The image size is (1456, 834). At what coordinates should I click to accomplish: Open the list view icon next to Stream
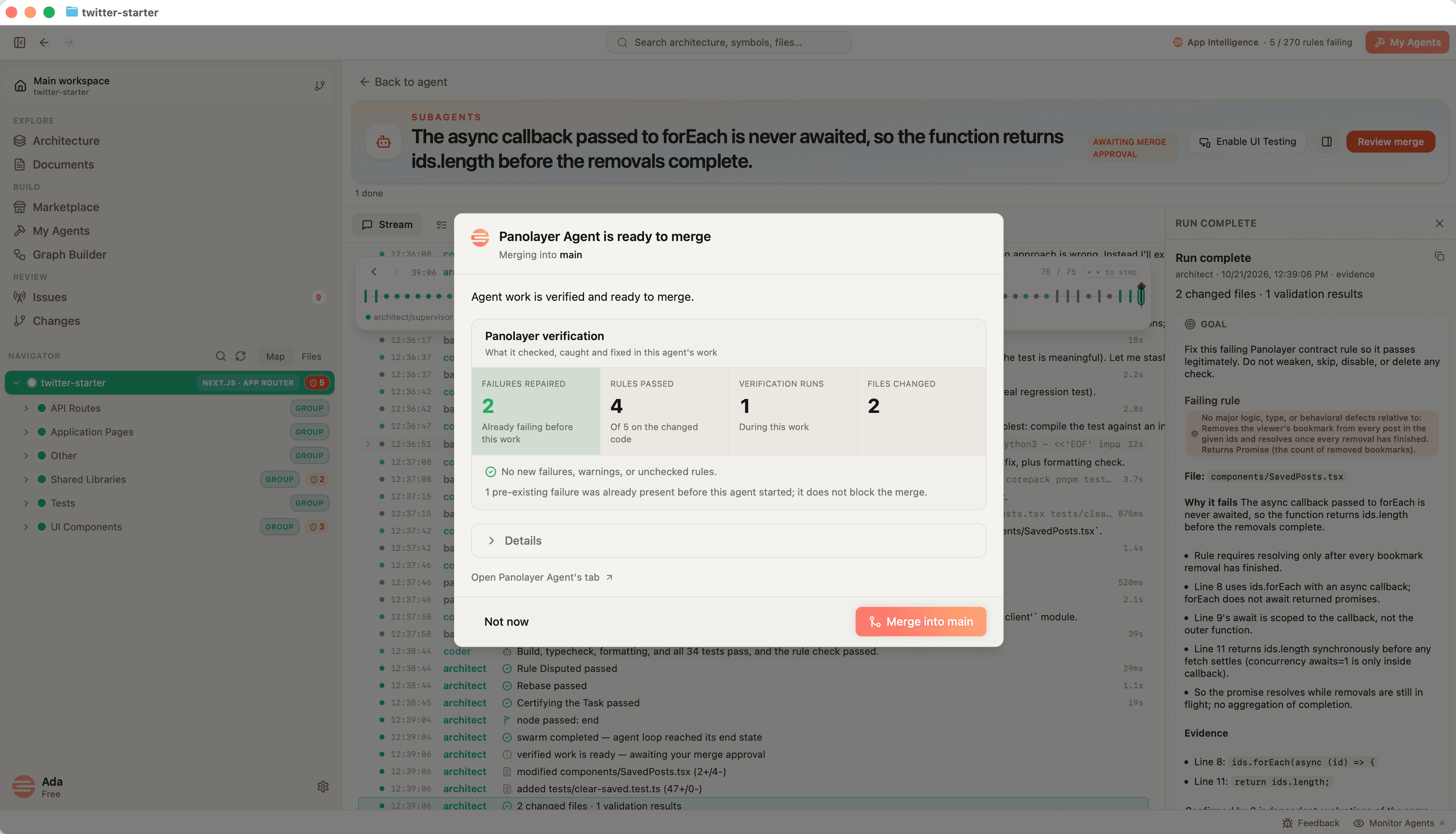[x=441, y=225]
